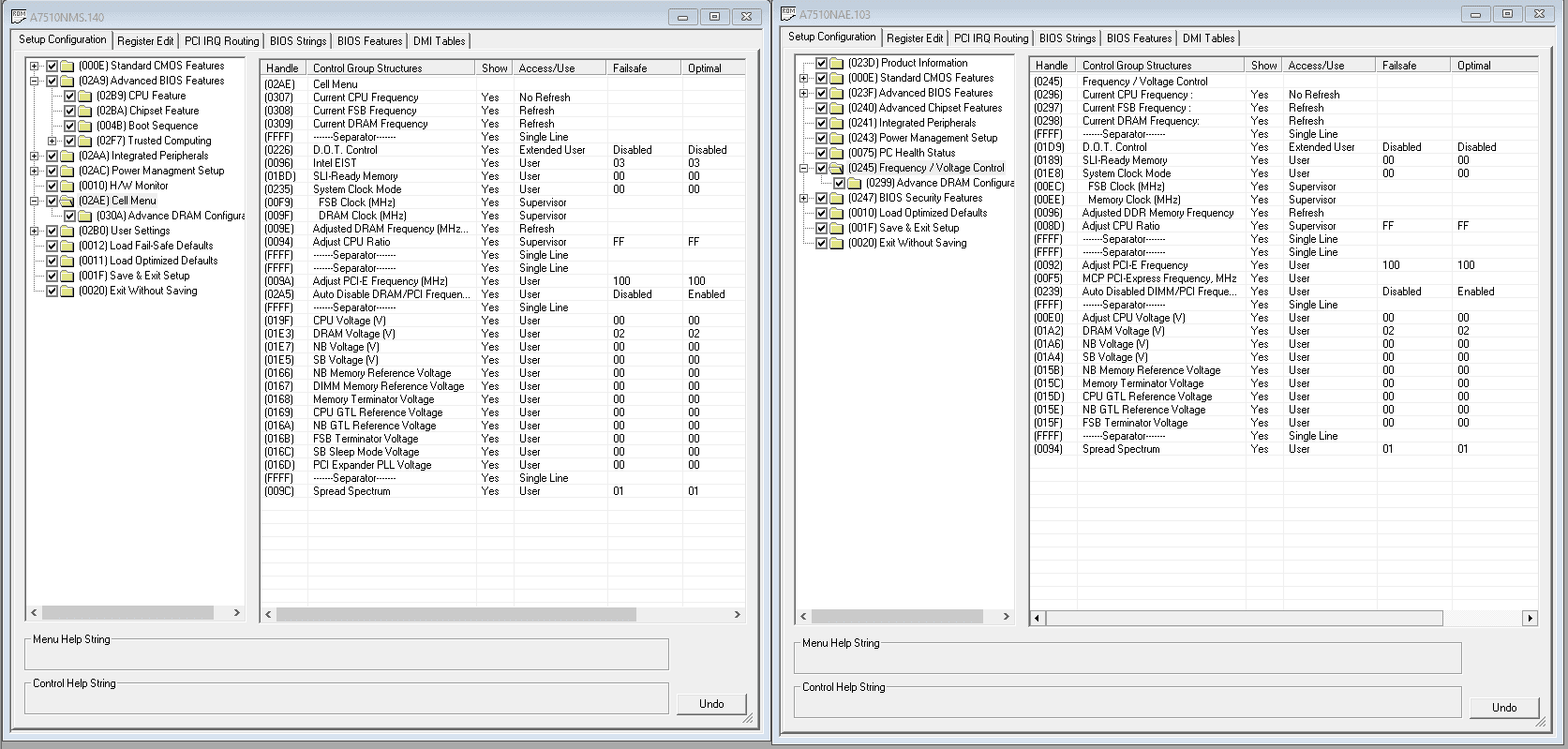Open DMI Tables tab in A7510NAE window

[1208, 38]
